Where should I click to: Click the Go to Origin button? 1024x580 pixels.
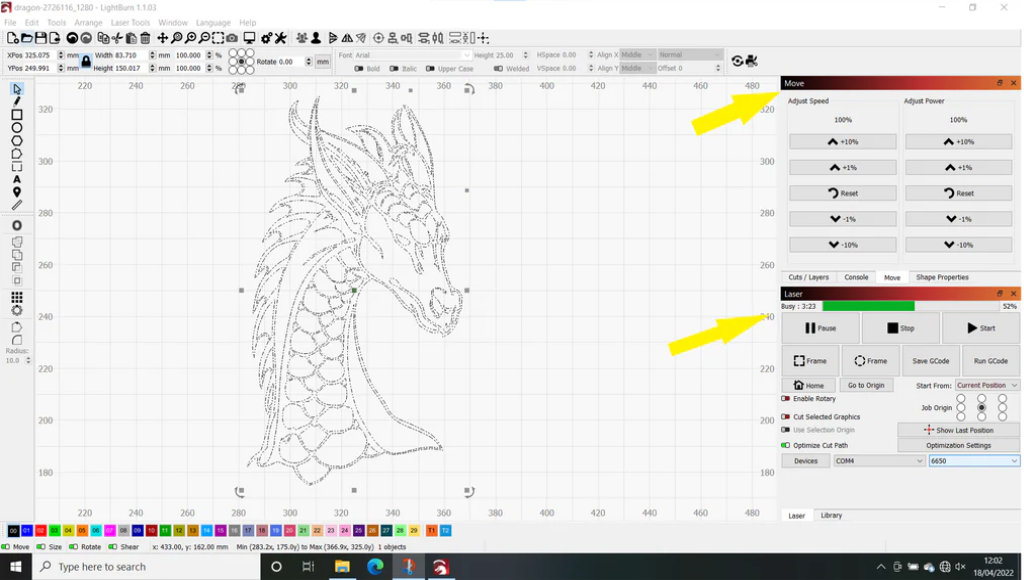coord(866,385)
